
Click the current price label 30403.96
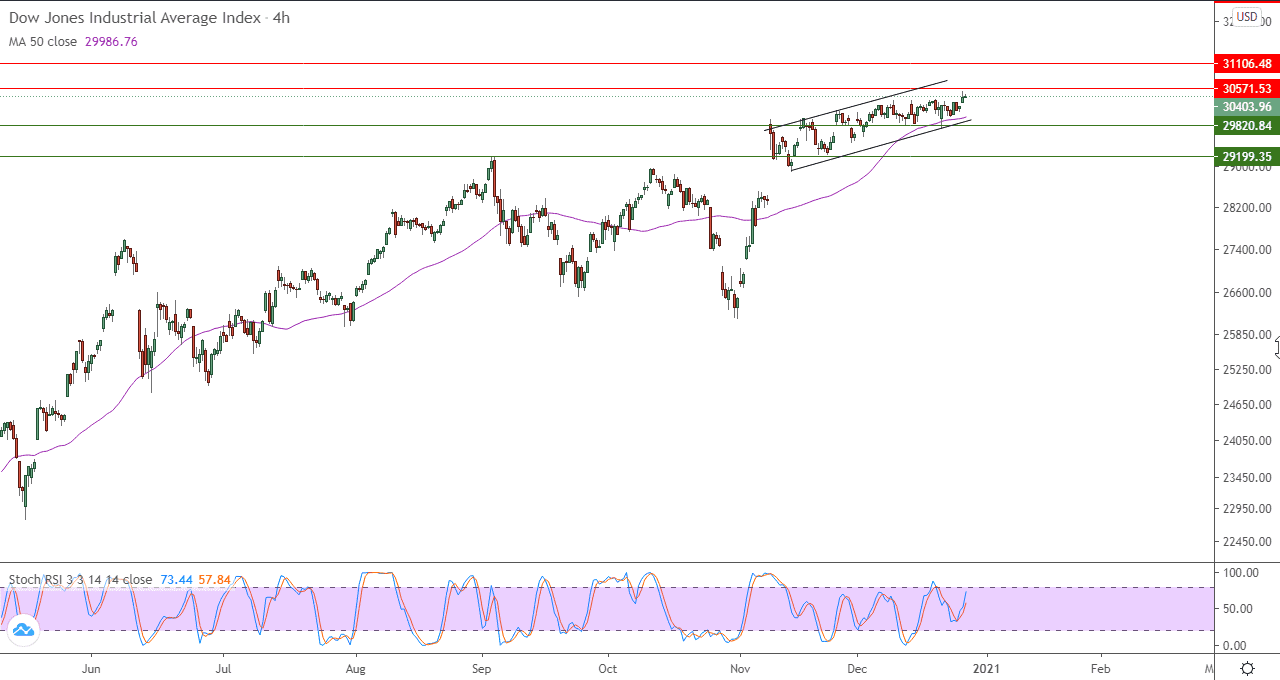point(1246,107)
